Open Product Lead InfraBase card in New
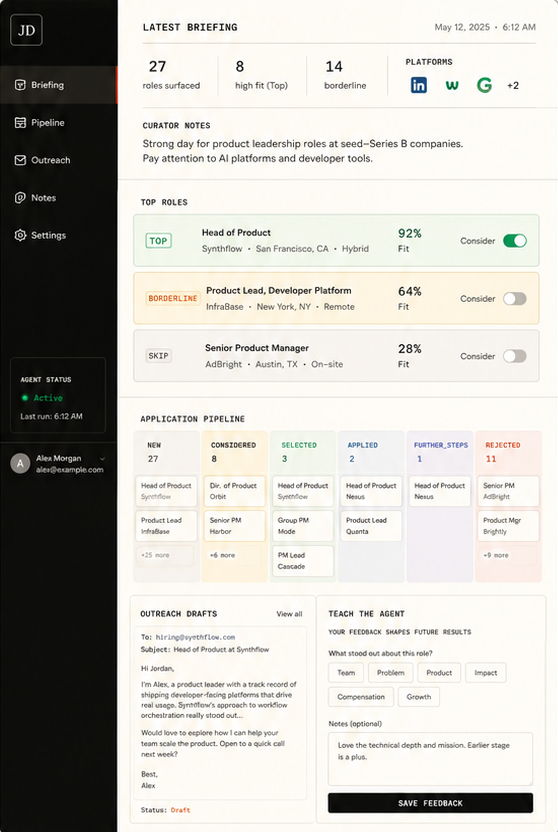558x832 pixels. pyautogui.click(x=167, y=525)
